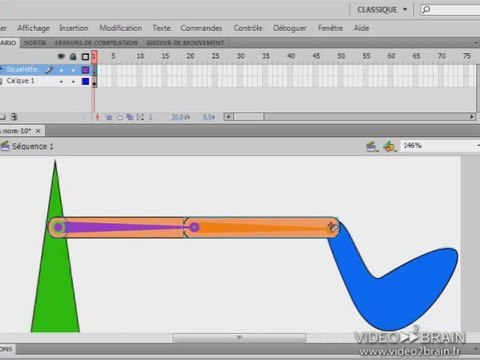Image resolution: width=480 pixels, height=360 pixels.
Task: Toggle blue outline swatch of Calque 1 layer
Action: 86,81
